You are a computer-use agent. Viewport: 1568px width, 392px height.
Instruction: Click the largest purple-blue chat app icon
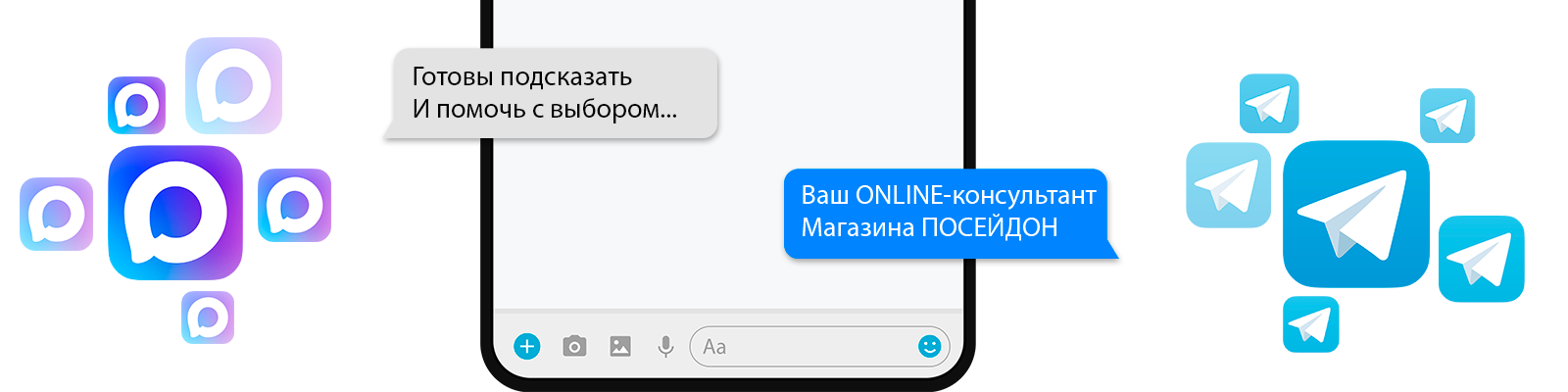(x=175, y=213)
